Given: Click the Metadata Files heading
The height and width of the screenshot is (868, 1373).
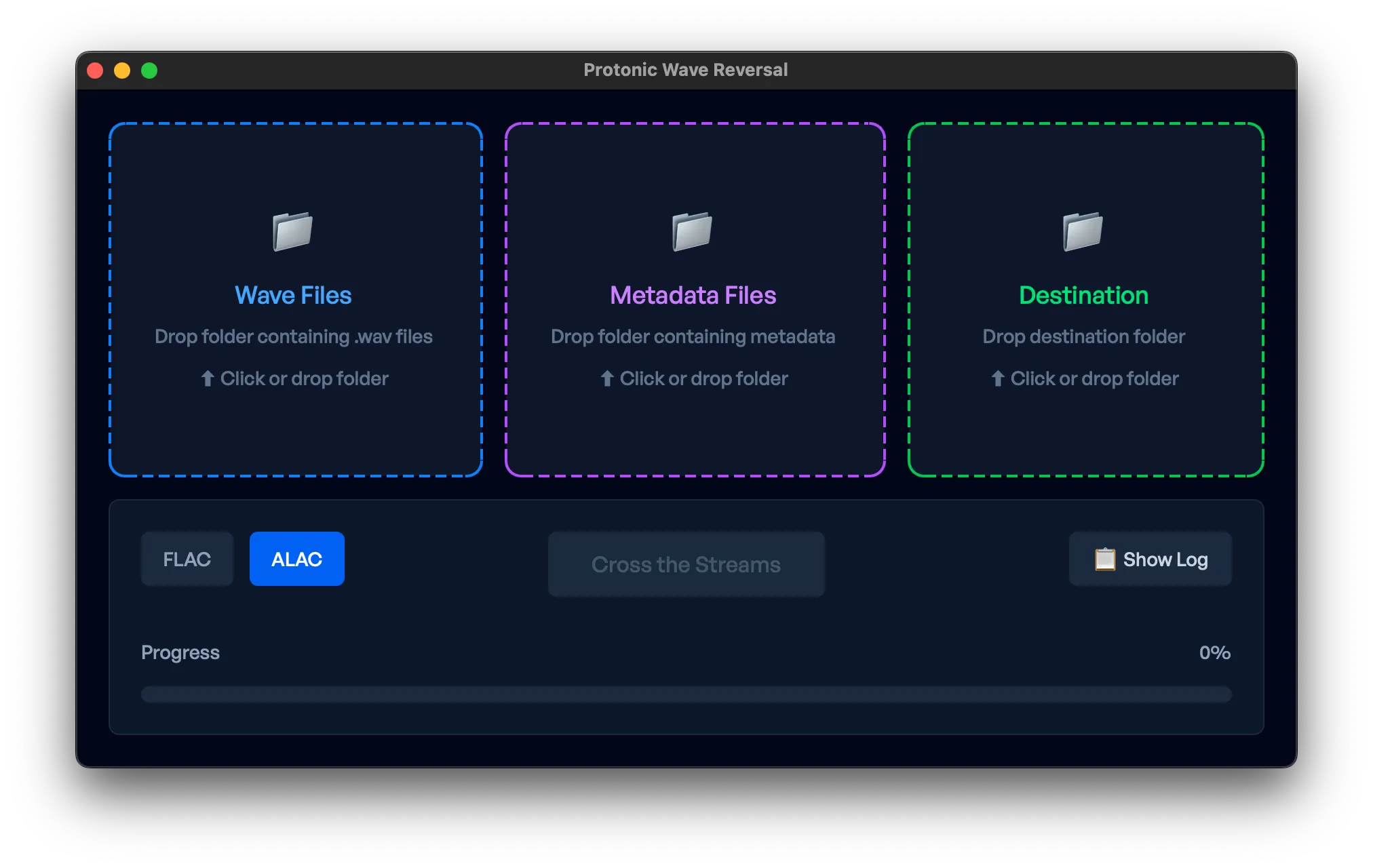Looking at the screenshot, I should coord(693,296).
